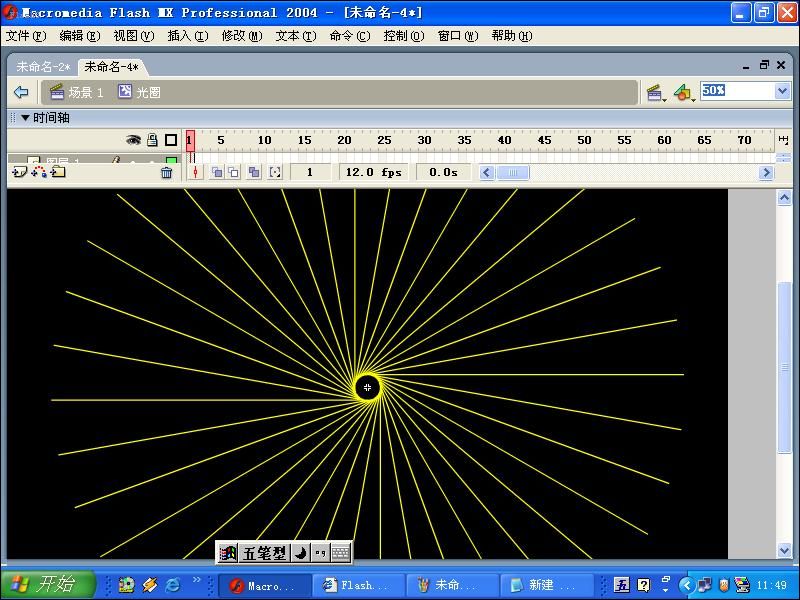Click the IME soft keyboard icon
Image resolution: width=800 pixels, height=600 pixels.
tap(340, 553)
